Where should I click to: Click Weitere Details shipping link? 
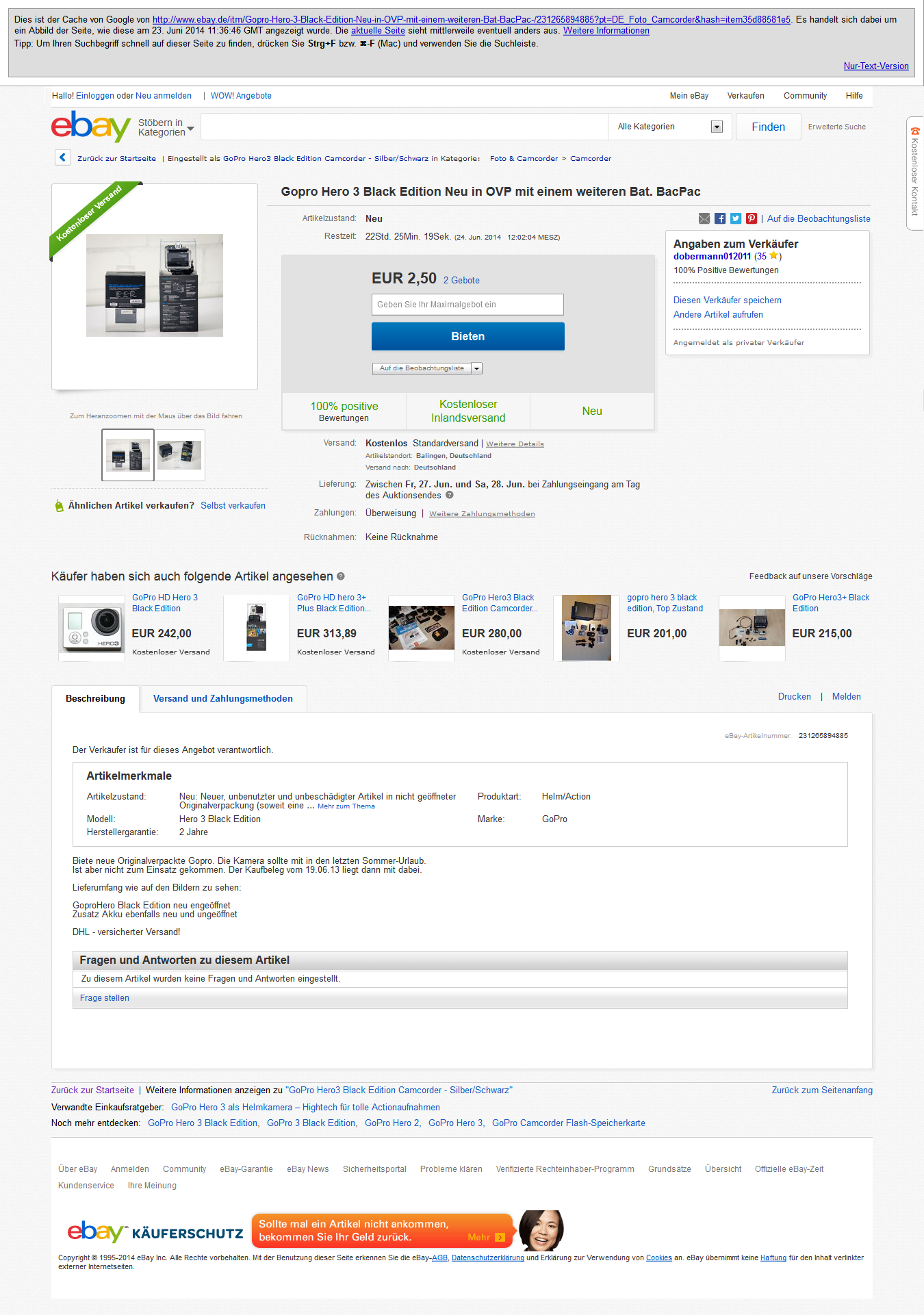[x=515, y=444]
